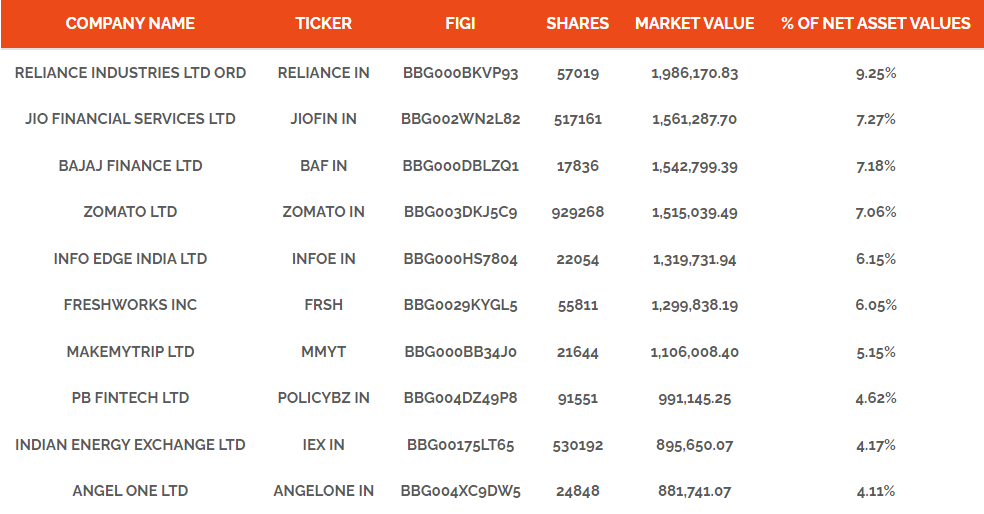Click ZOMATO IN ticker cell
This screenshot has width=984, height=514.
point(323,212)
